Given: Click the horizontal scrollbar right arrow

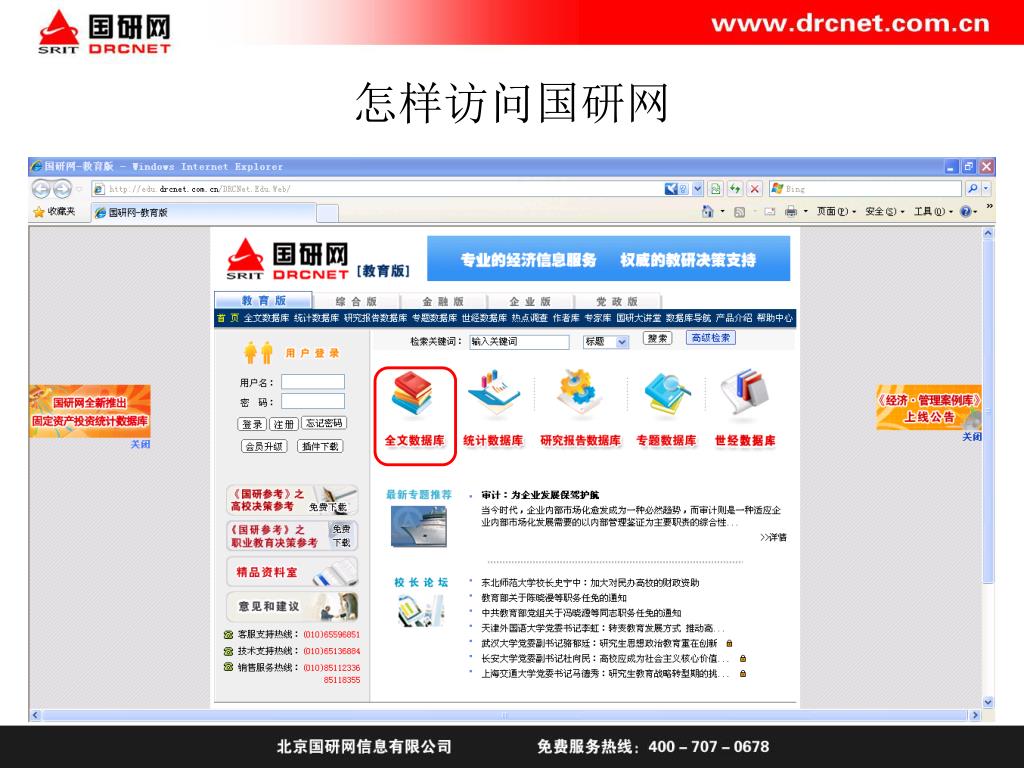Looking at the screenshot, I should click(975, 715).
